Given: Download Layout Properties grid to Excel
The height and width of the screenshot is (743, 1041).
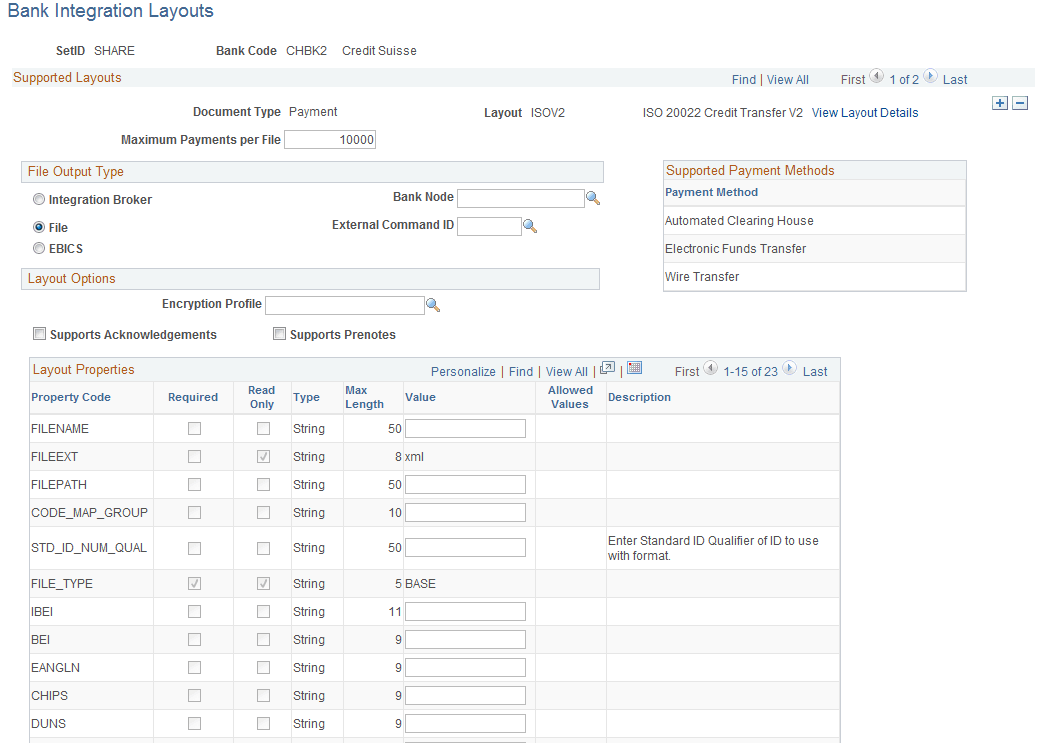Looking at the screenshot, I should point(634,368).
